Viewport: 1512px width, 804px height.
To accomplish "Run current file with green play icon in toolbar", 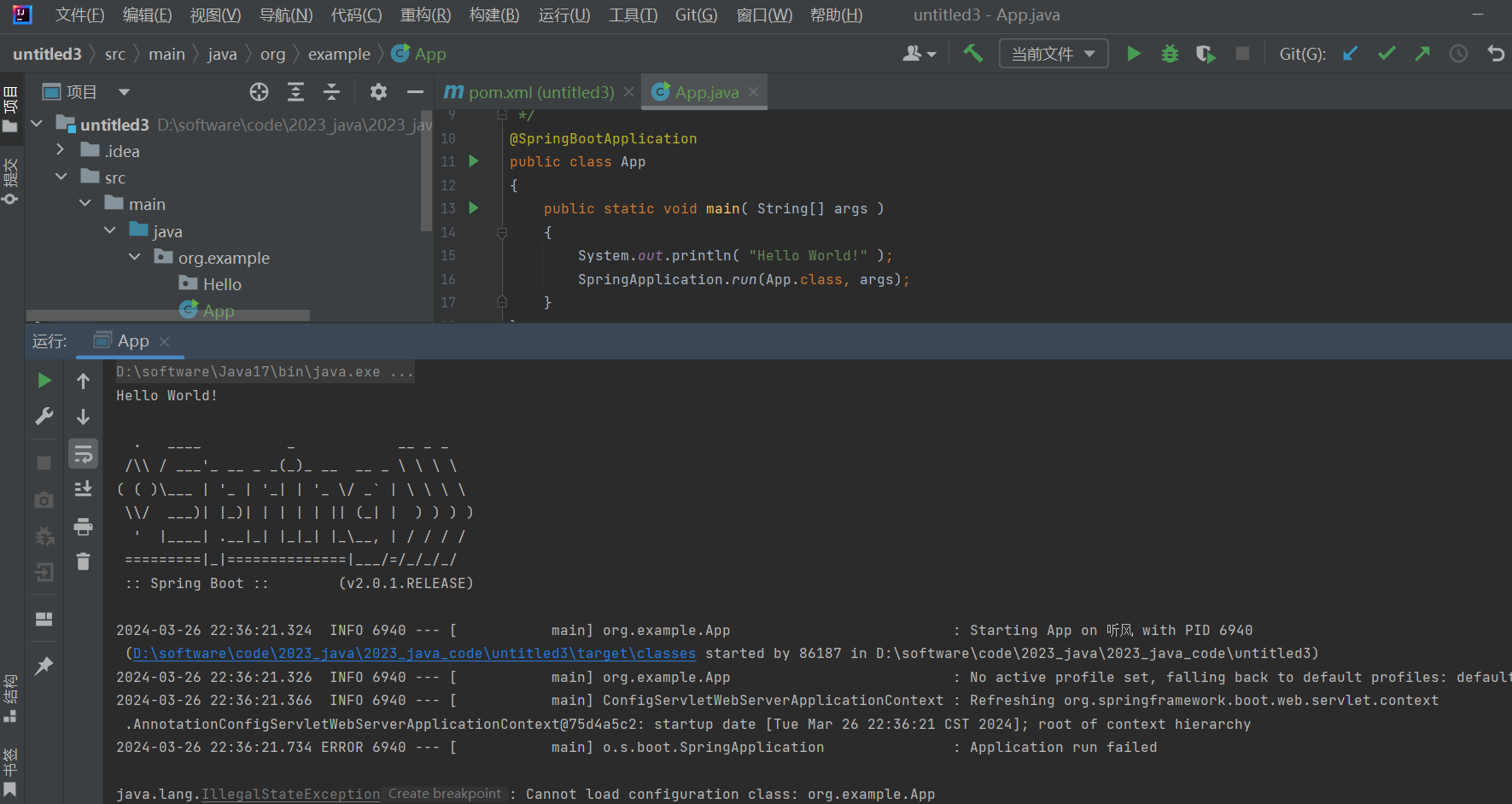I will coord(1134,54).
